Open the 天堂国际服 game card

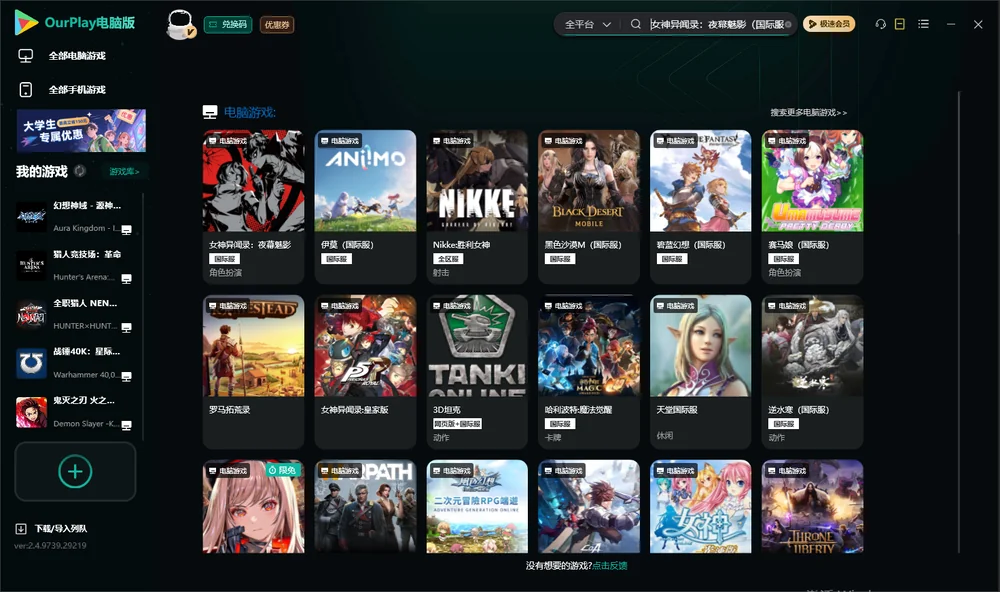point(700,372)
